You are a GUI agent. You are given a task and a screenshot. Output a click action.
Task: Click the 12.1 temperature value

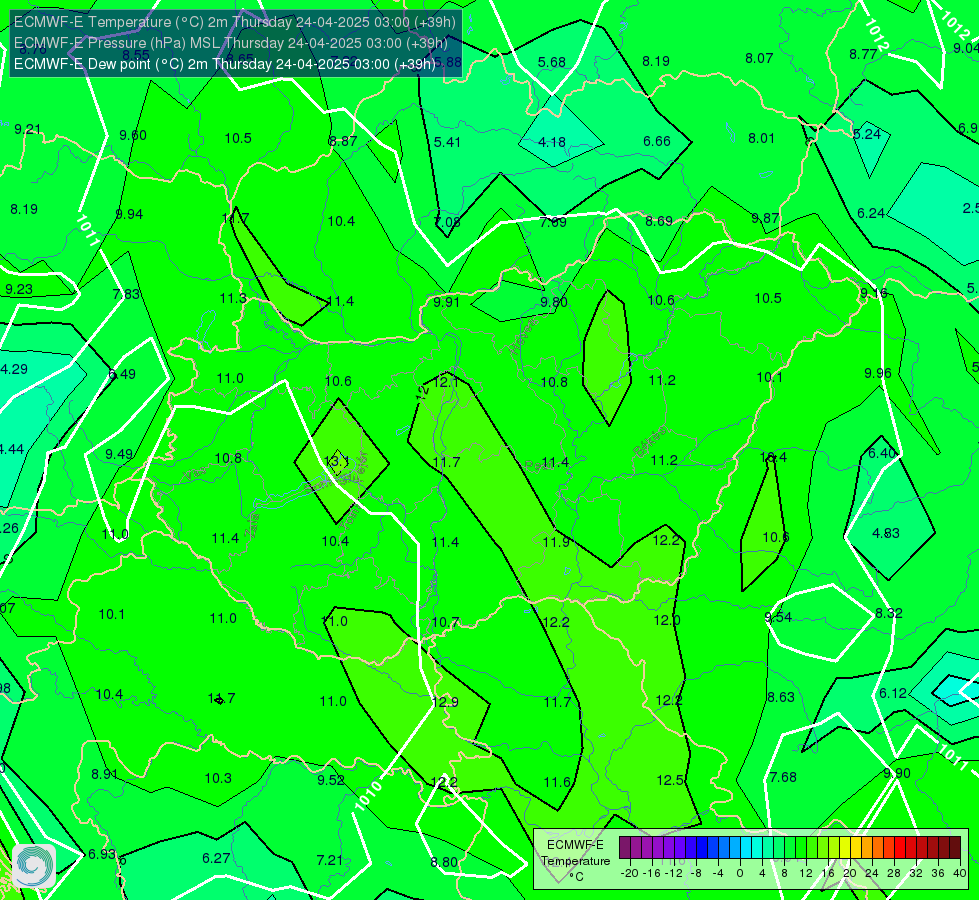coord(445,382)
